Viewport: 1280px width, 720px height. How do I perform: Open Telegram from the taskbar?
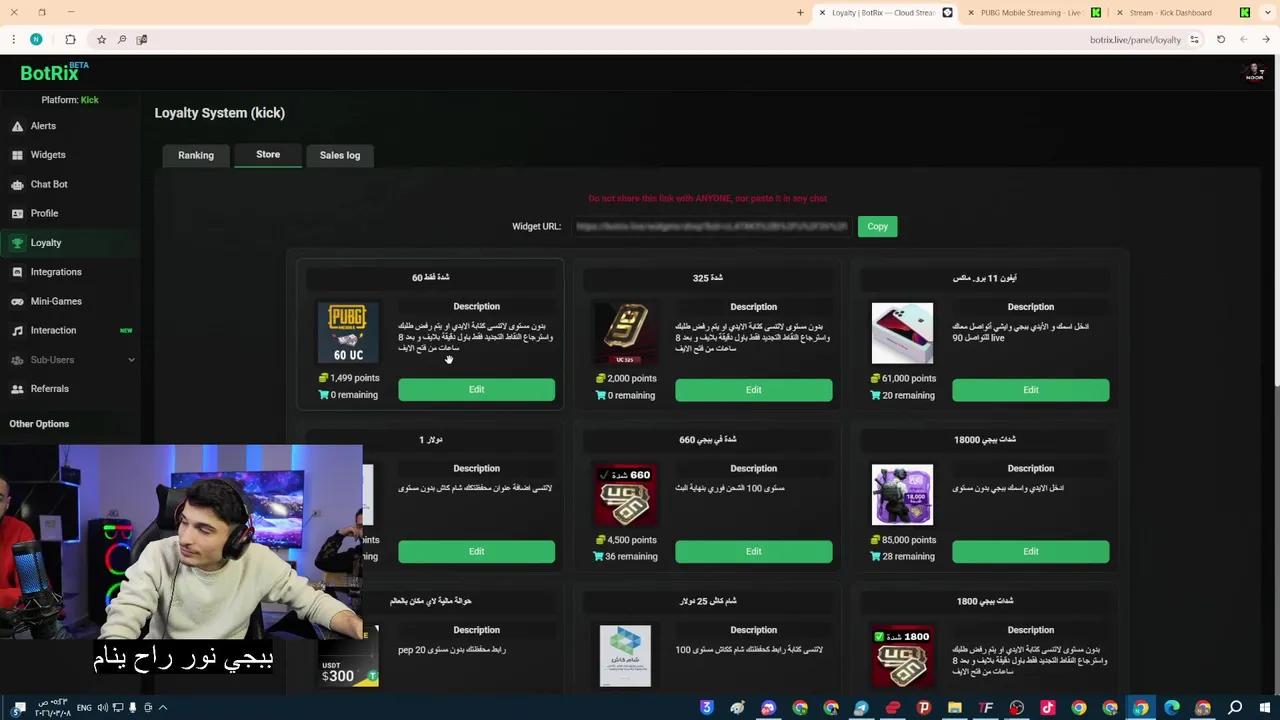click(861, 708)
